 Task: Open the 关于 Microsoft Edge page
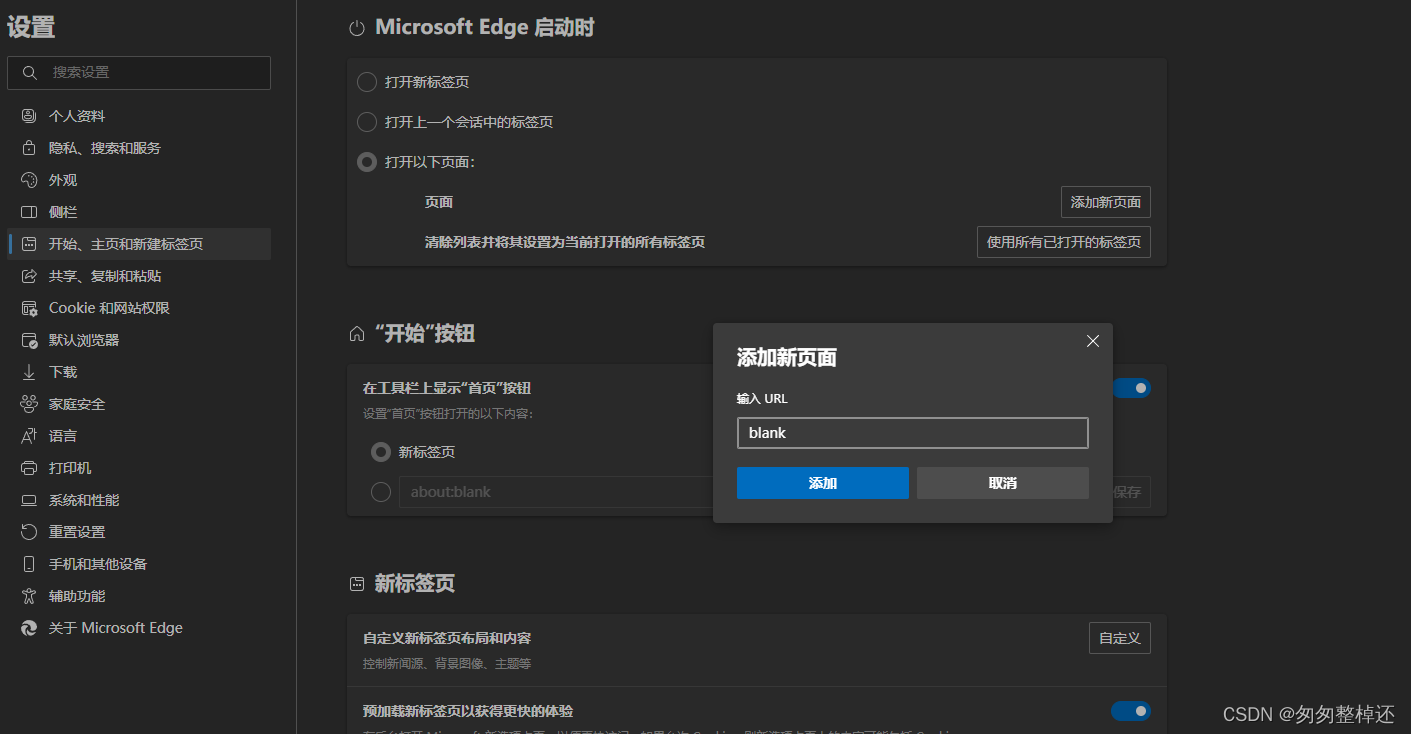(x=139, y=628)
